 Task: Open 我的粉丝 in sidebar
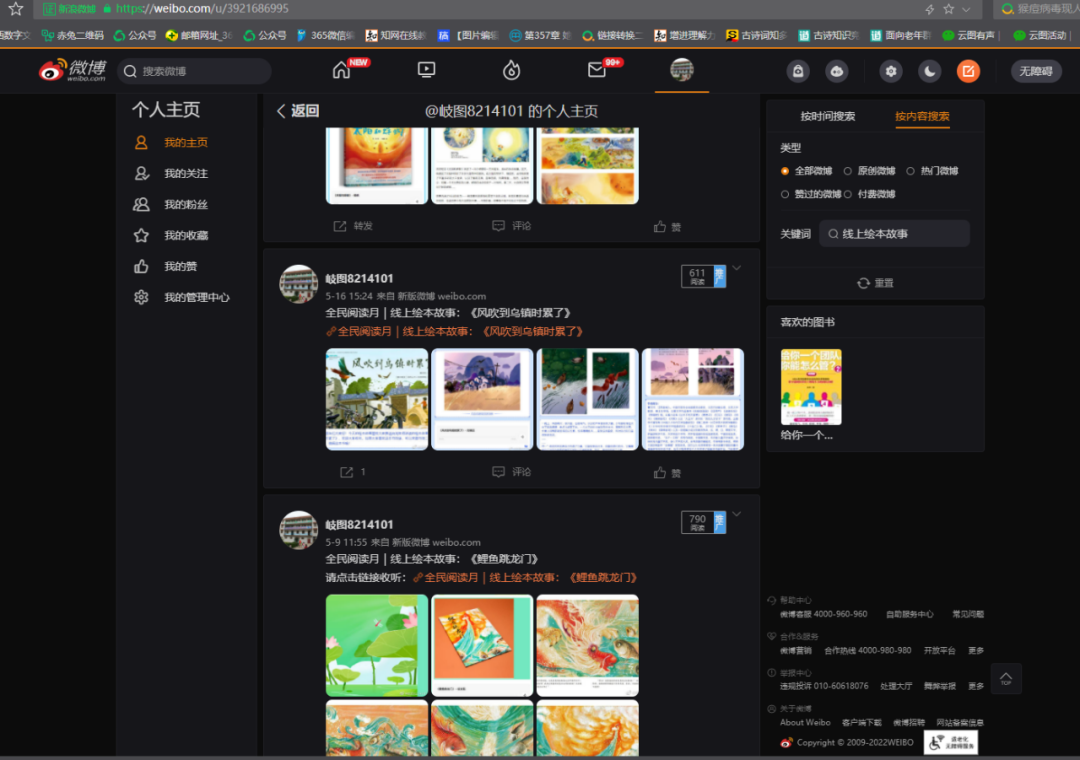pos(185,205)
